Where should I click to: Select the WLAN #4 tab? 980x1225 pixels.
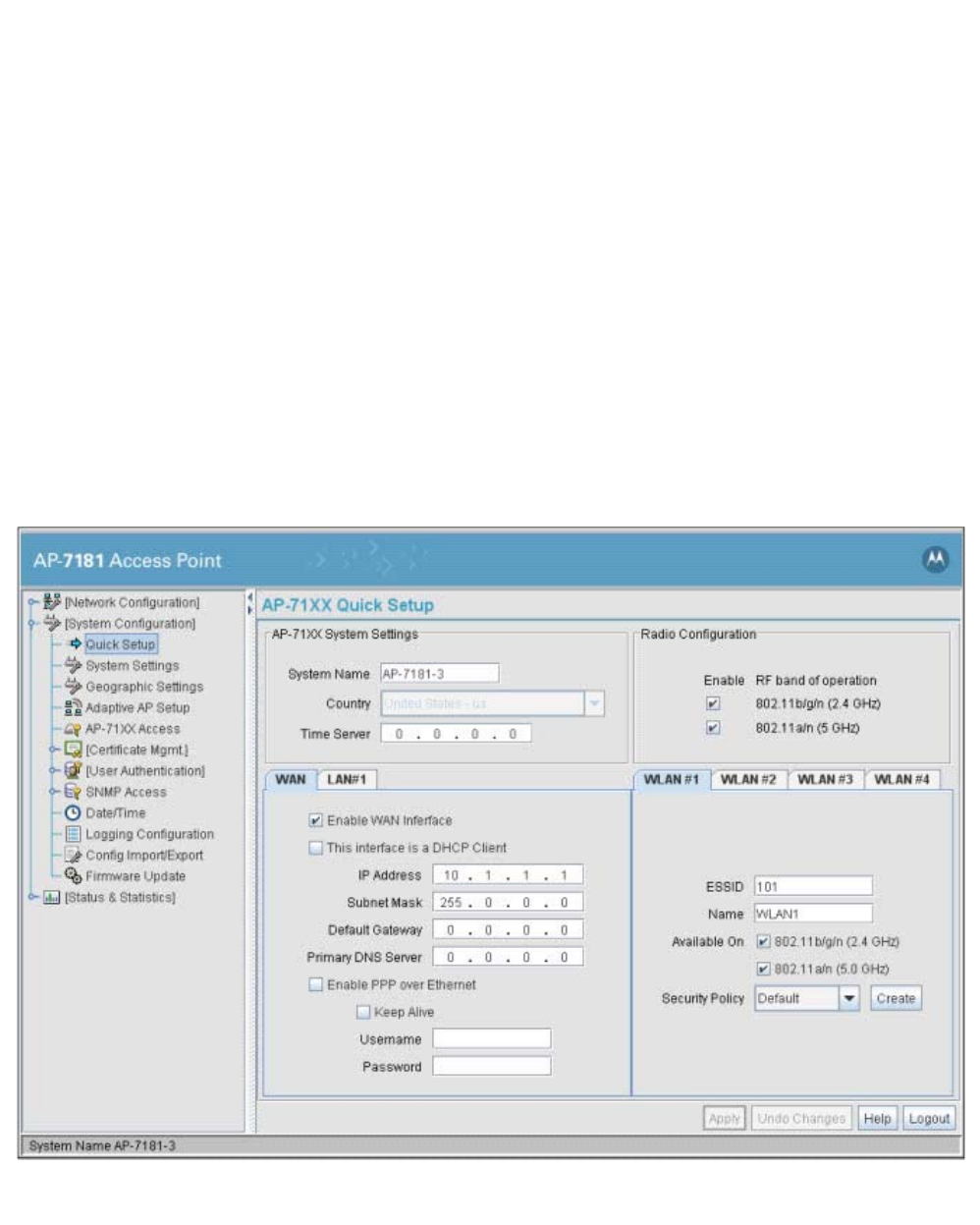pos(901,779)
